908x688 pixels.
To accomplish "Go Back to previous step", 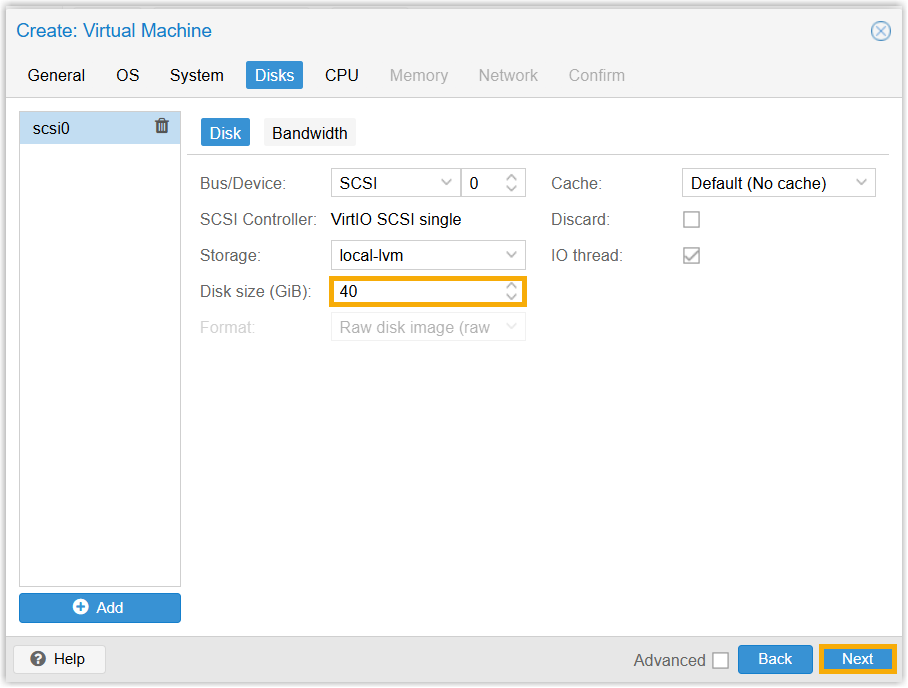I will 775,659.
